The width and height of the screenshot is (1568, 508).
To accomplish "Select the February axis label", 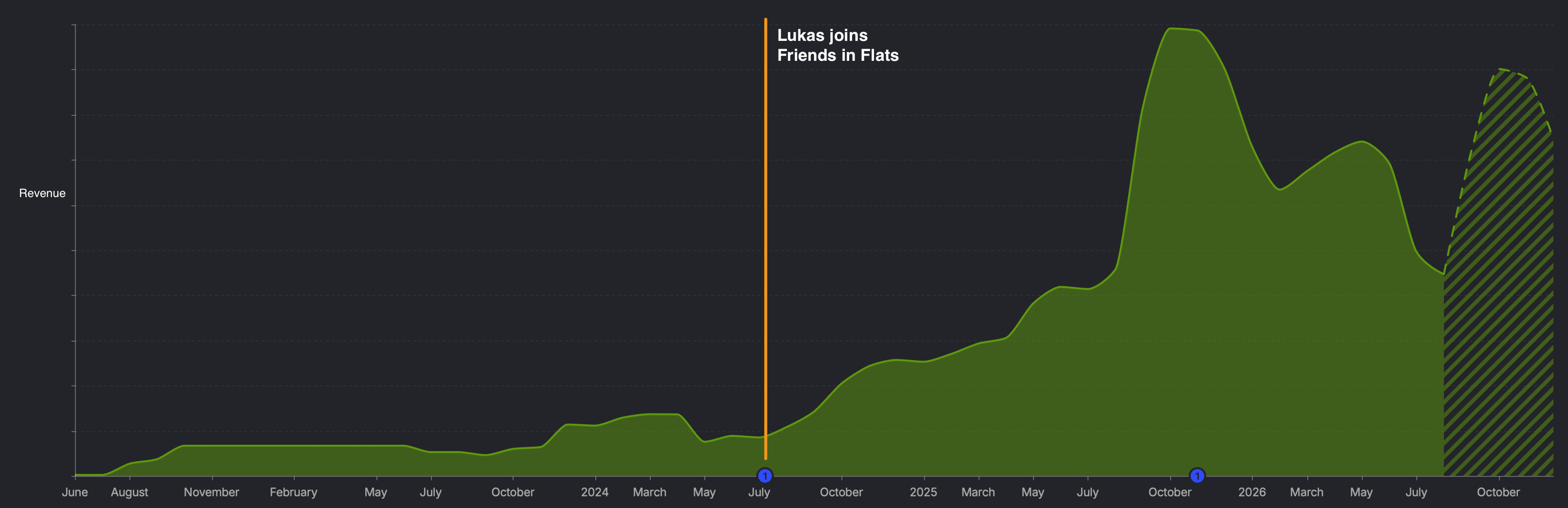I will tap(293, 492).
